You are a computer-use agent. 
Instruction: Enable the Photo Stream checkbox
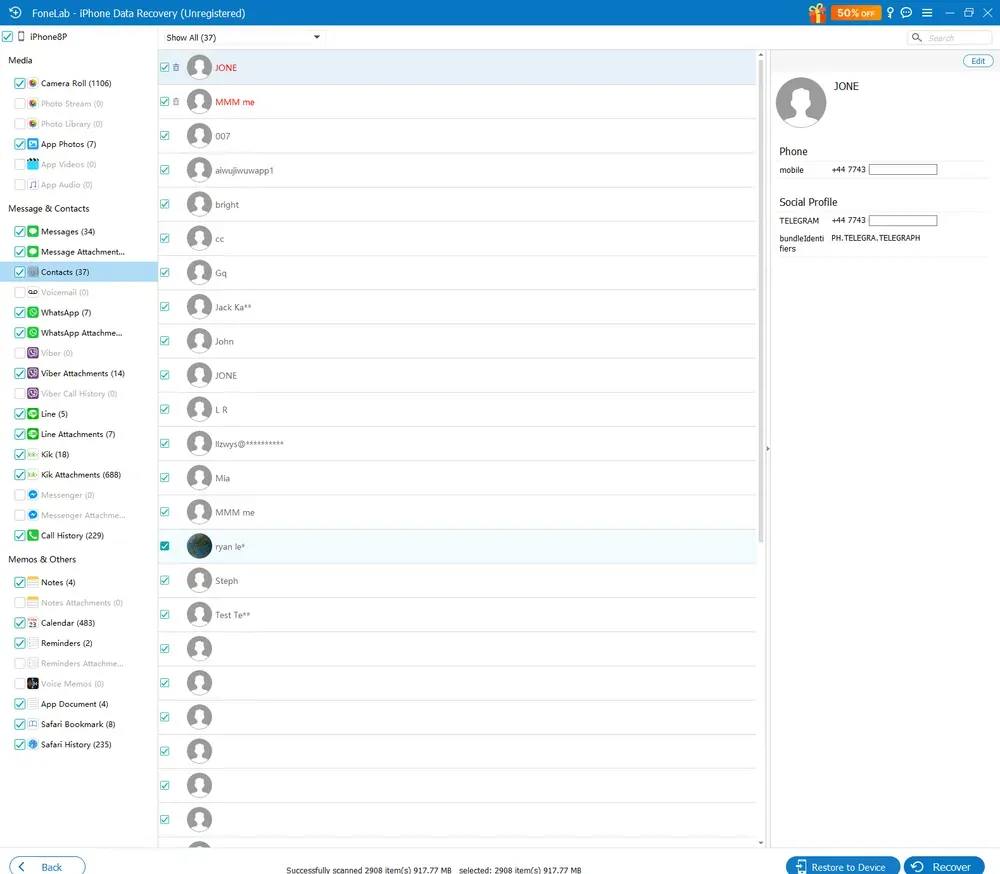19,103
